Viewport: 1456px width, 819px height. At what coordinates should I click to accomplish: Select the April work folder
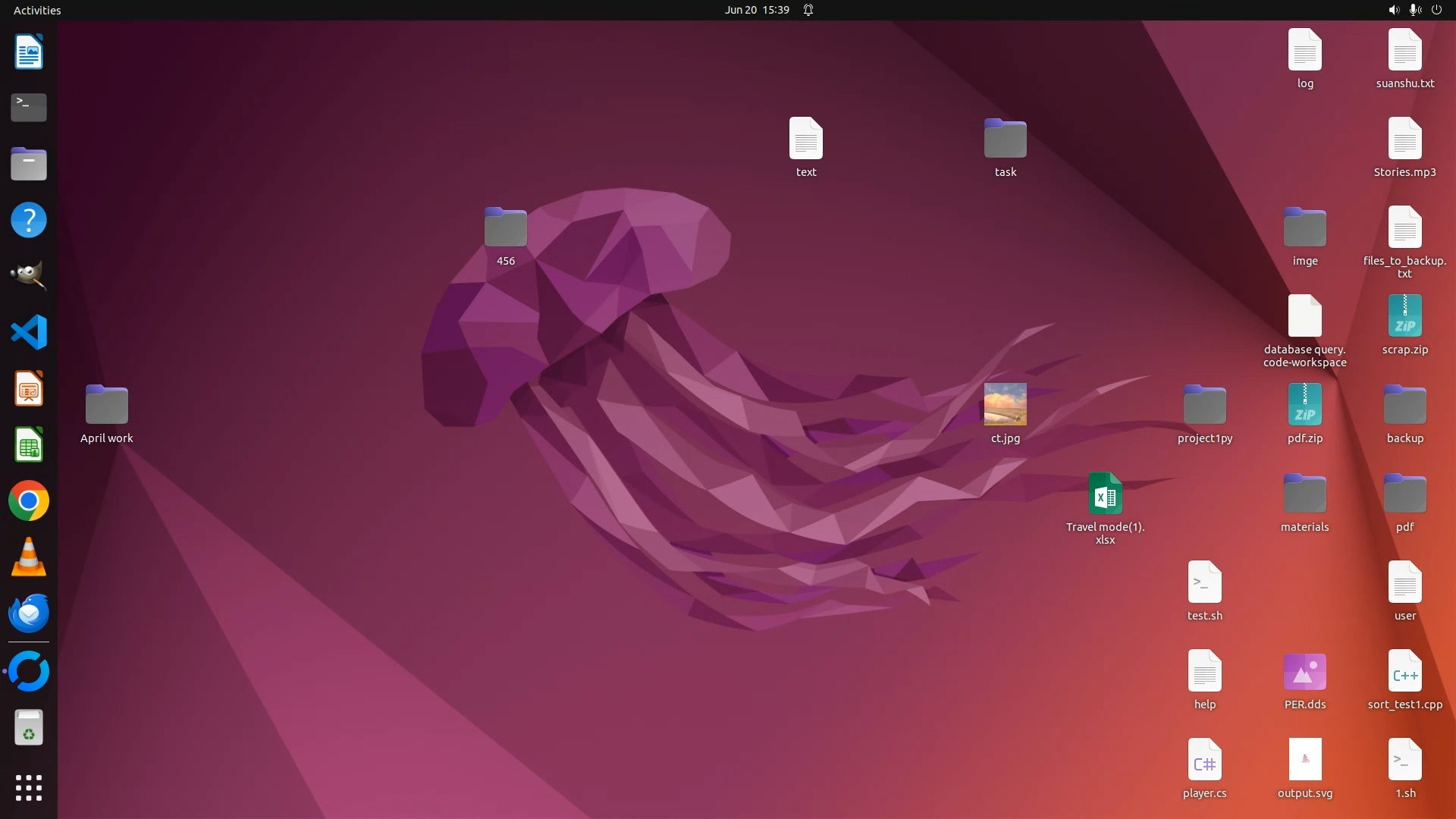(107, 404)
